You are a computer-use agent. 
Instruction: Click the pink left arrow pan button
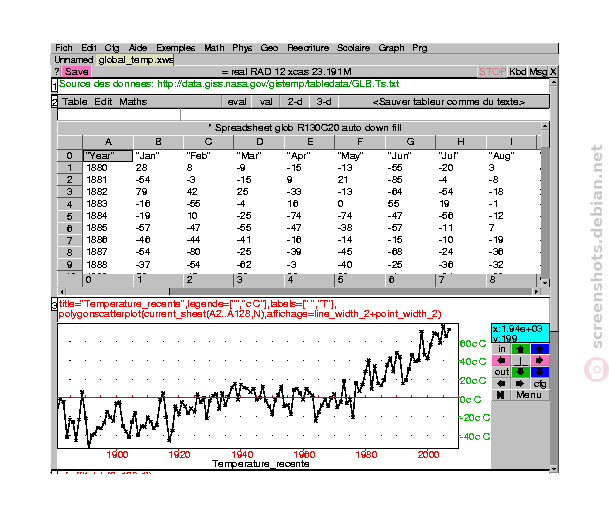click(501, 360)
